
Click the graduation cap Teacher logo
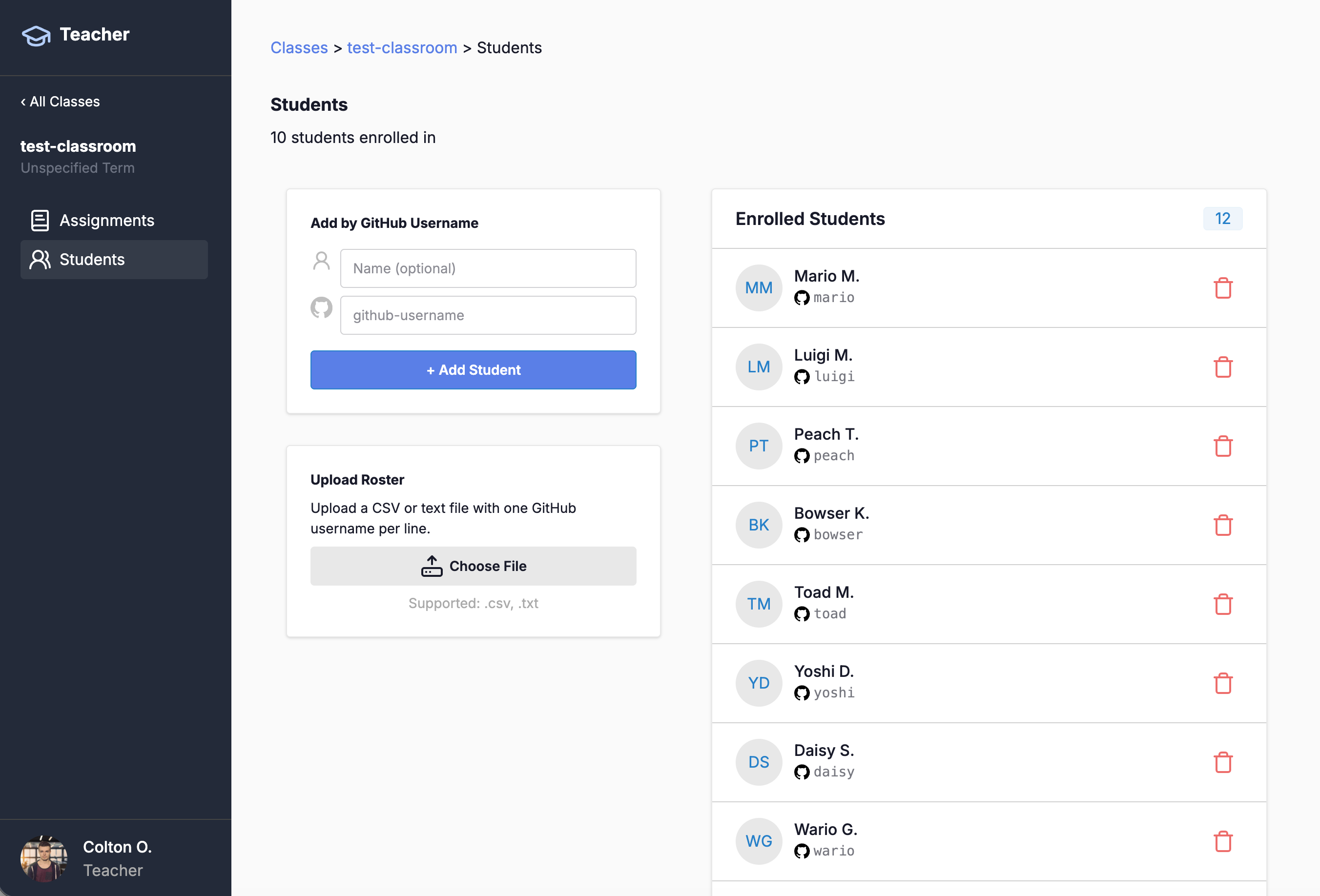[x=36, y=35]
